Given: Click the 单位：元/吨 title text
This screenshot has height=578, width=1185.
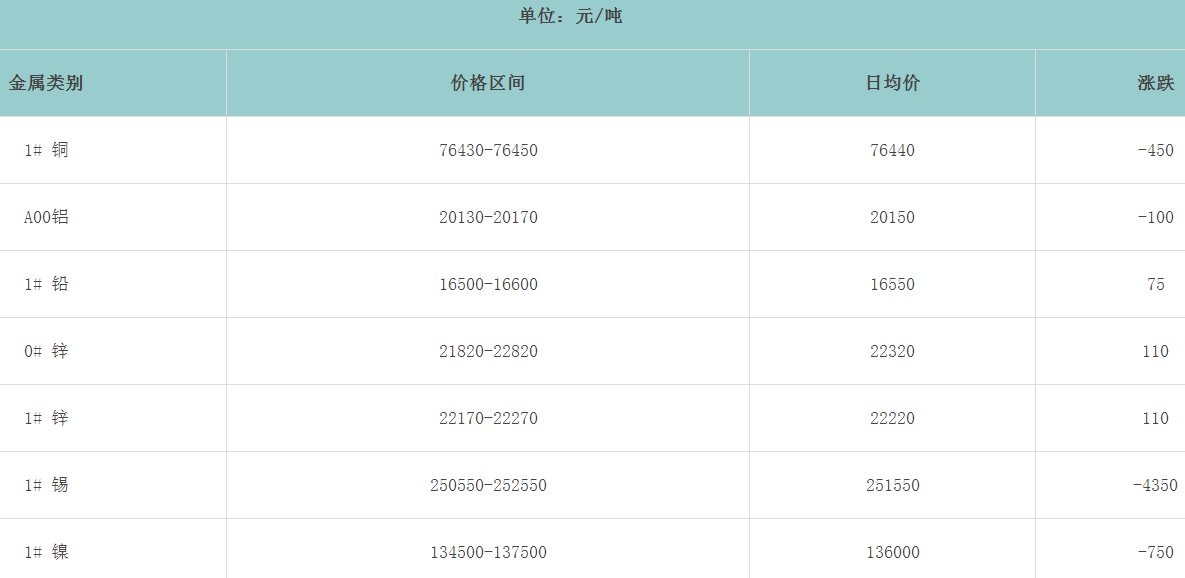Looking at the screenshot, I should (x=571, y=17).
